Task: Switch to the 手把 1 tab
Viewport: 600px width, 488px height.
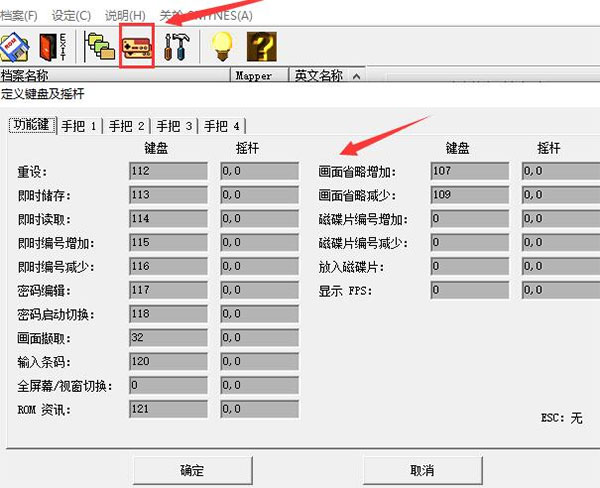Action: tap(79, 126)
